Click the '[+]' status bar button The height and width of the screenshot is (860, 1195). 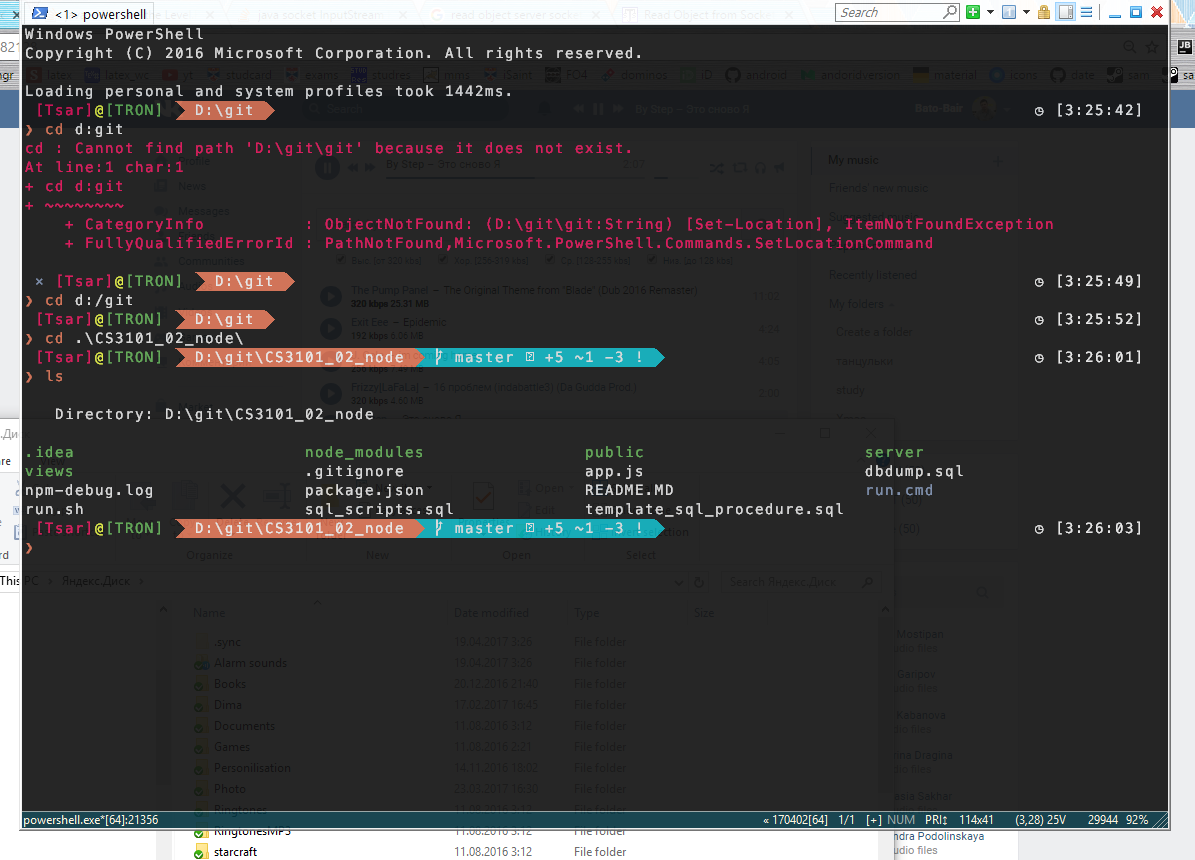click(x=874, y=820)
